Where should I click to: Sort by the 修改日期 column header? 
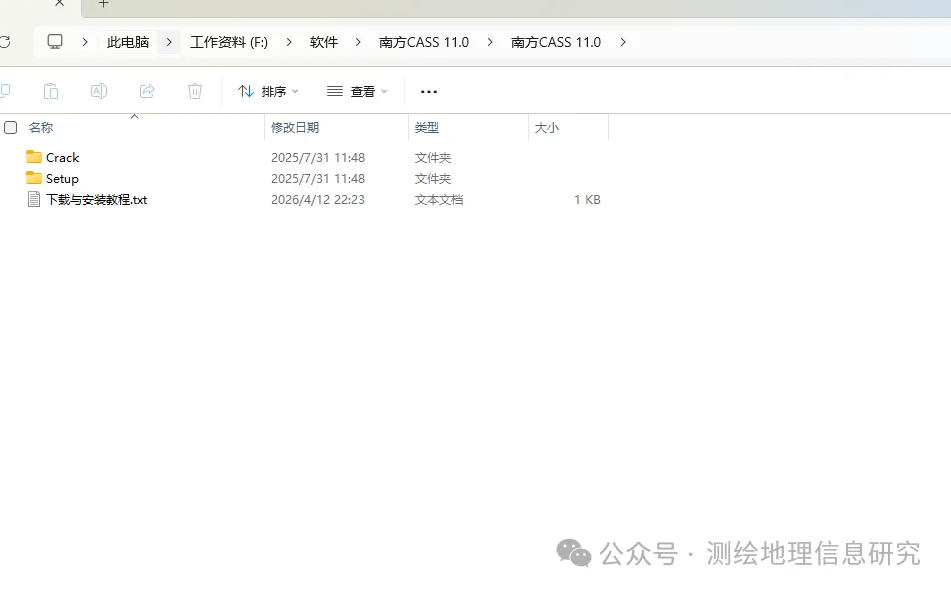click(x=295, y=127)
